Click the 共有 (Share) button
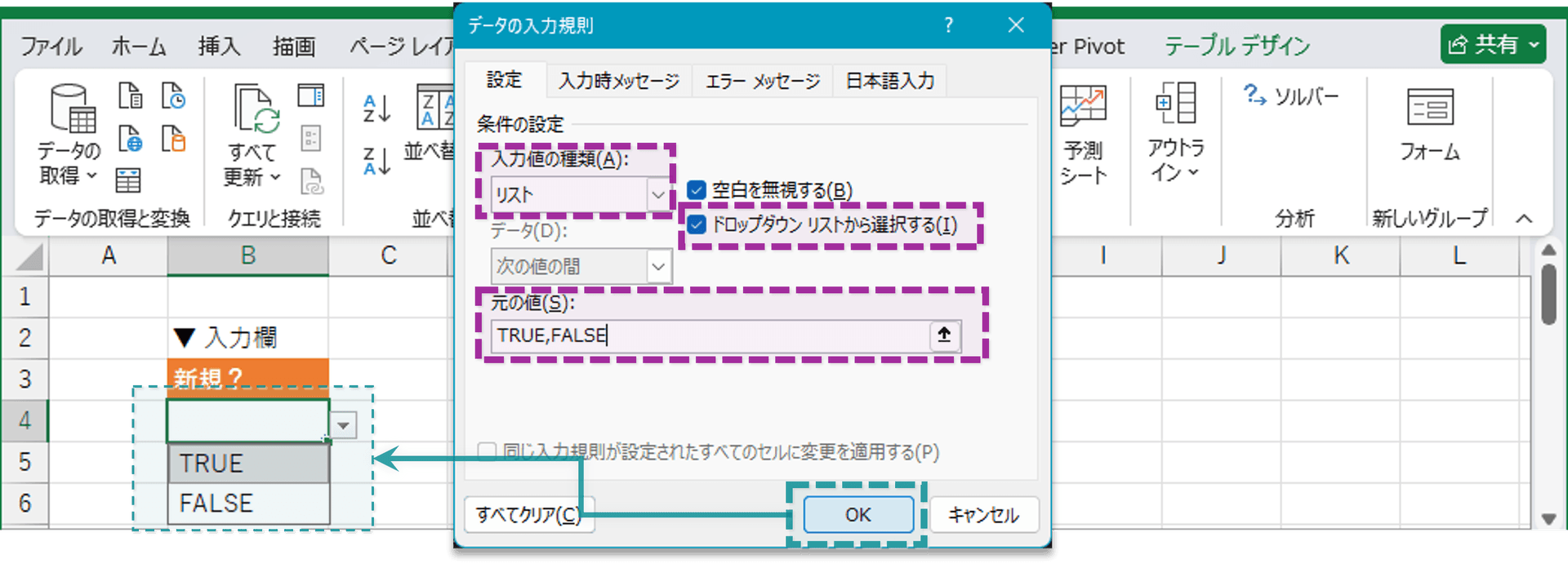This screenshot has height=564, width=1568. click(1493, 44)
